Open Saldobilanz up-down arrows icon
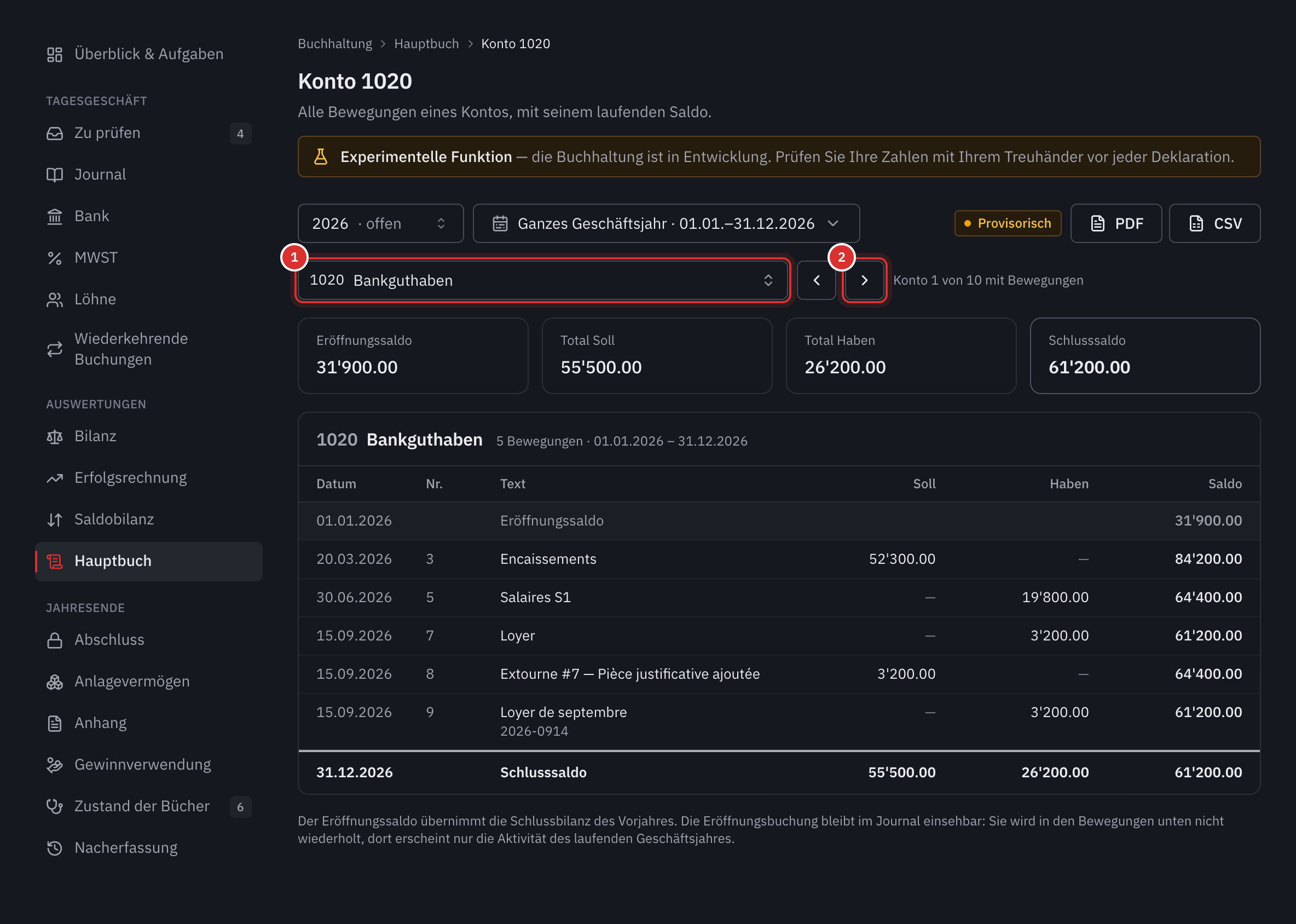The width and height of the screenshot is (1296, 924). pos(55,519)
